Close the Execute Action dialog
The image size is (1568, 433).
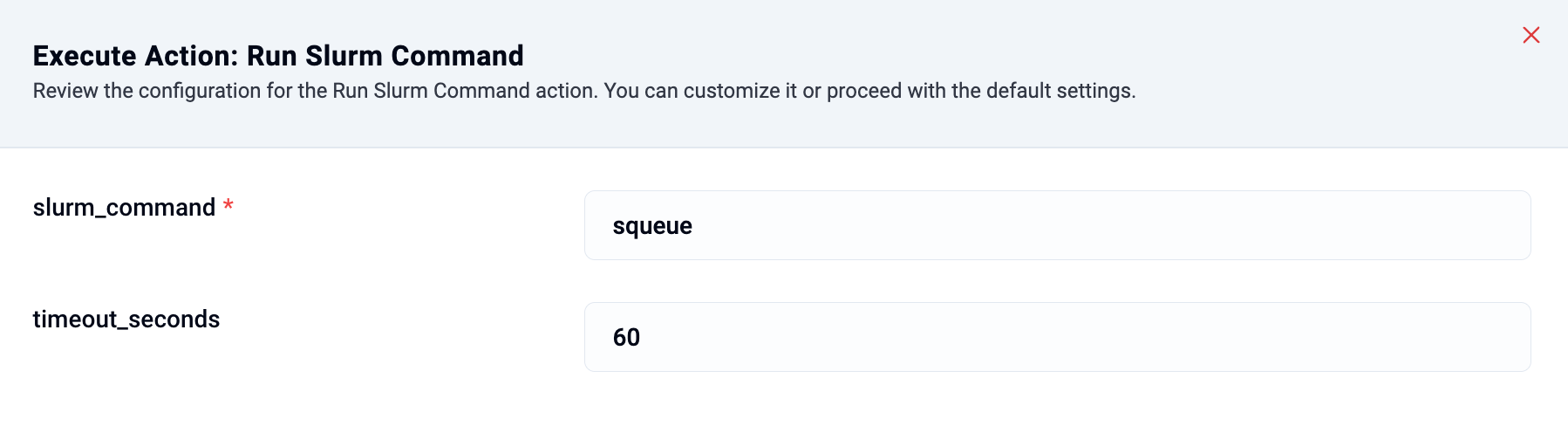click(x=1531, y=35)
